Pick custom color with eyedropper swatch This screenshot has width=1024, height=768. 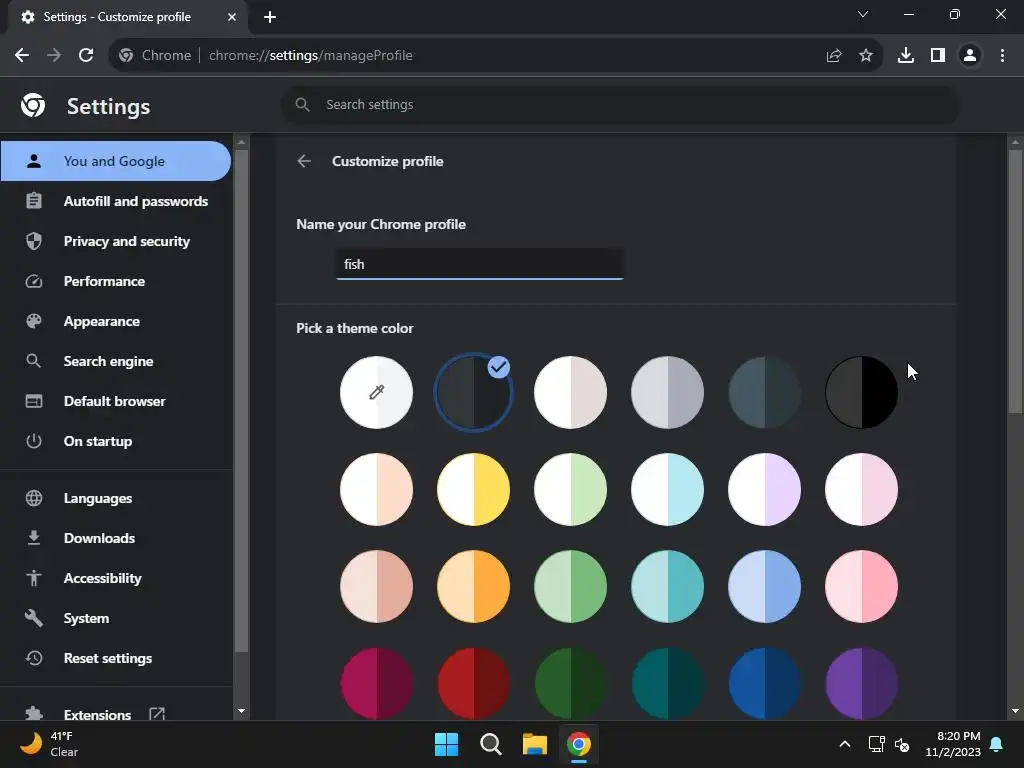[x=376, y=392]
